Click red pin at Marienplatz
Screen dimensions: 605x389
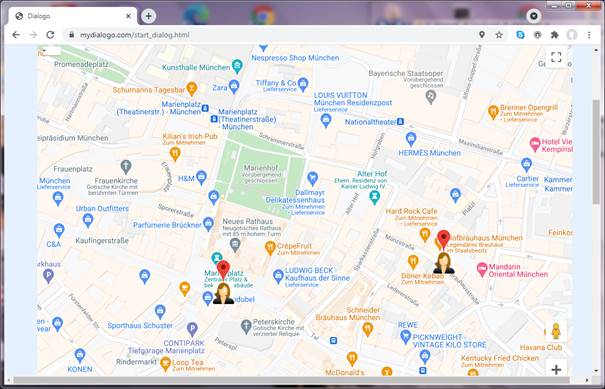pyautogui.click(x=223, y=270)
